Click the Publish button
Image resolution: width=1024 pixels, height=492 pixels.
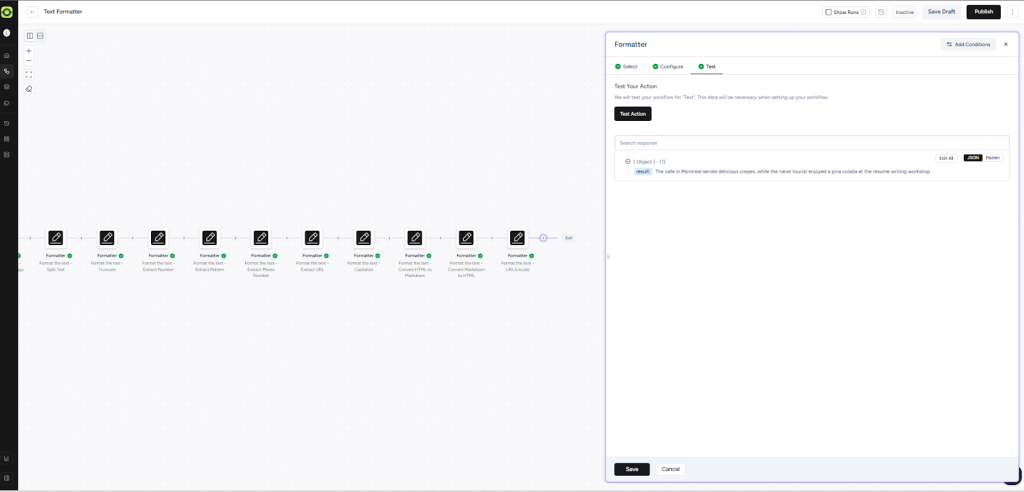point(983,12)
